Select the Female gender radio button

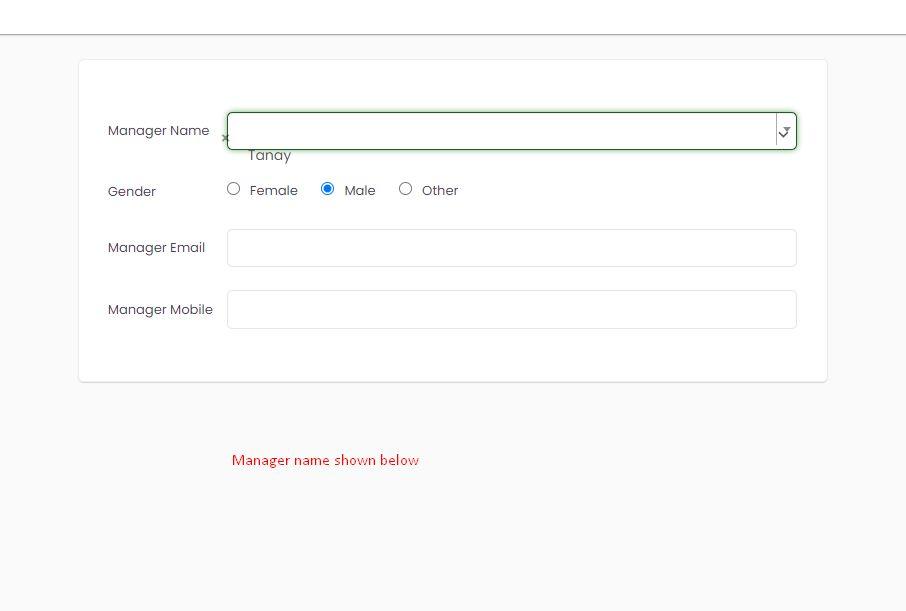(x=233, y=189)
